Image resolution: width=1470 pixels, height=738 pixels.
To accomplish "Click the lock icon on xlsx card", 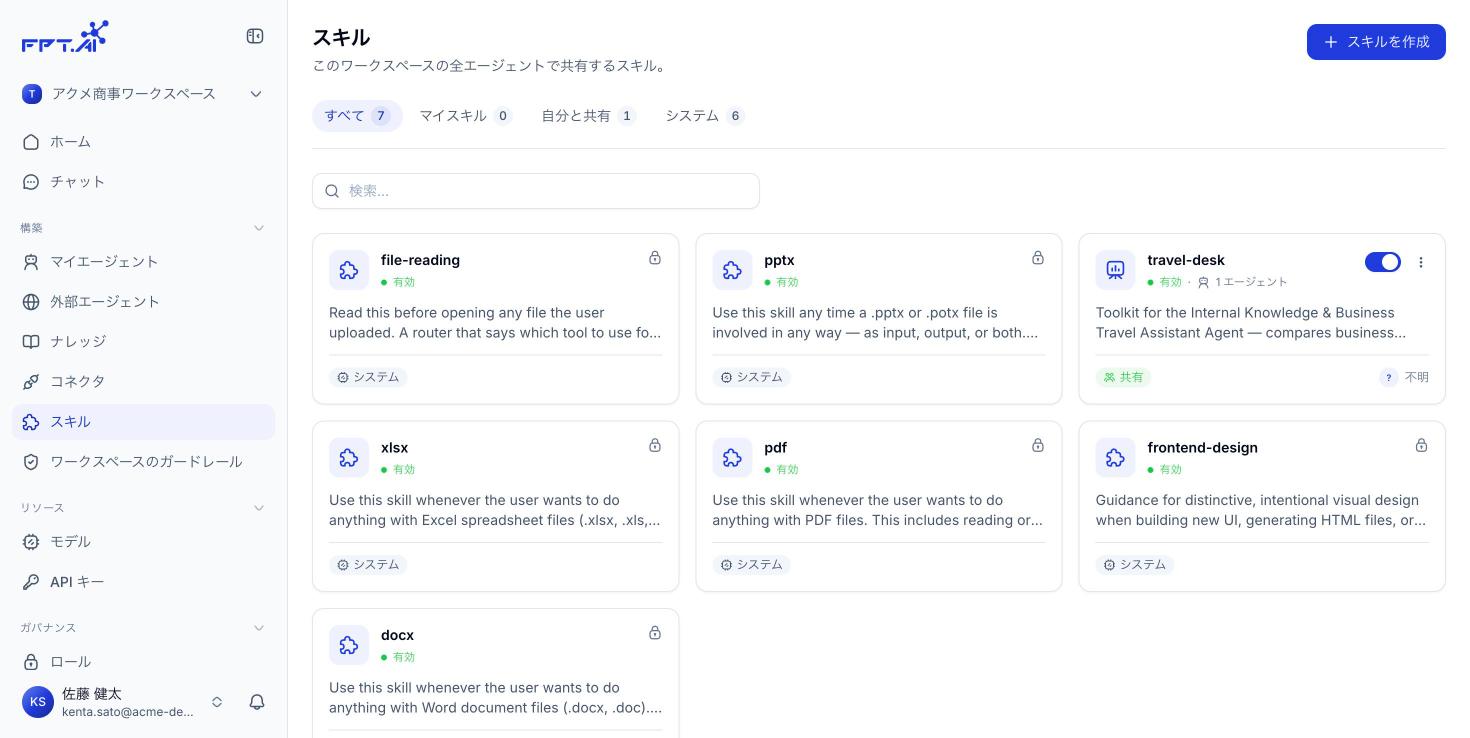I will point(655,445).
